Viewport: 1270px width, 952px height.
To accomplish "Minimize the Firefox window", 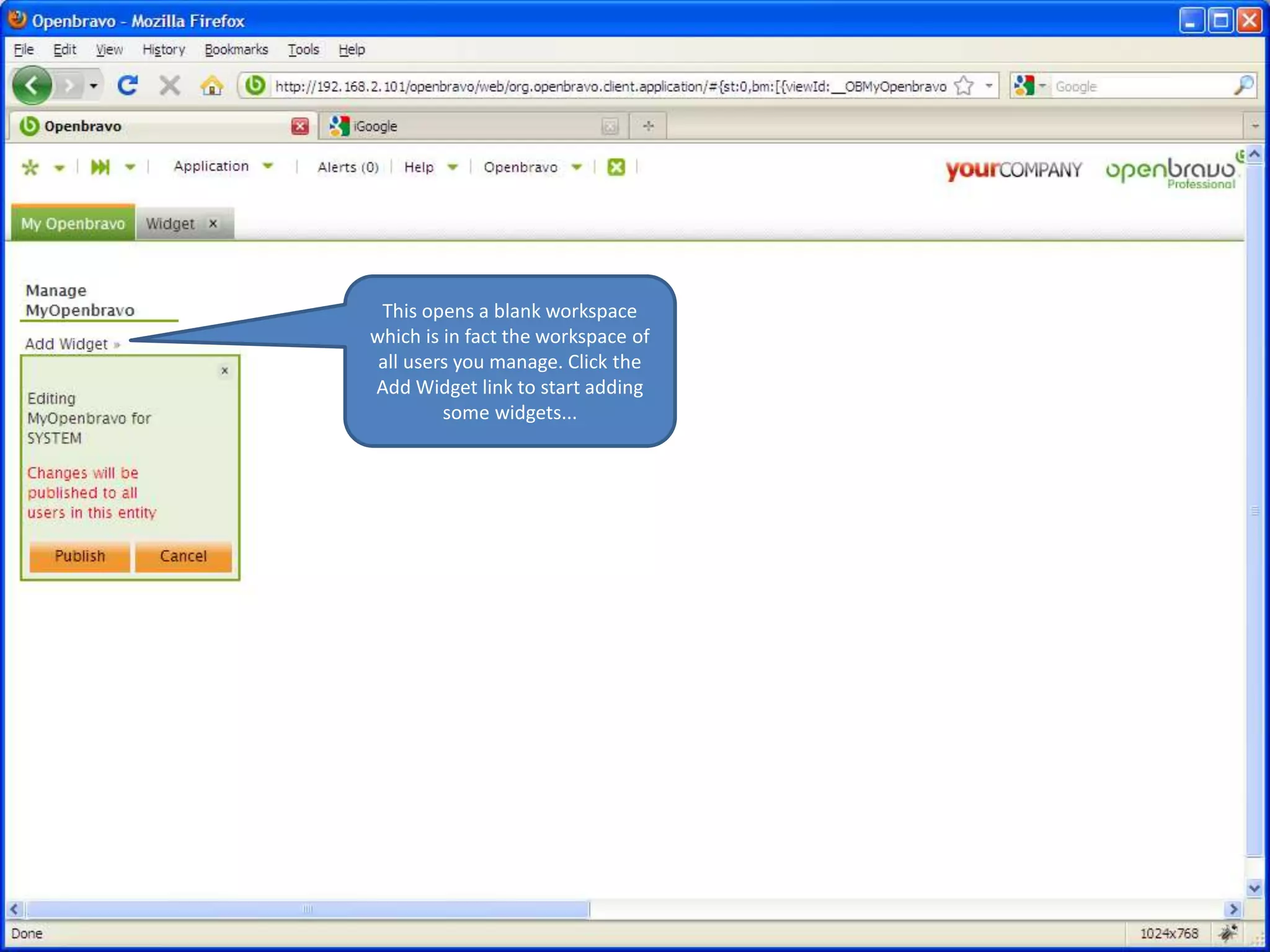I will (x=1191, y=21).
